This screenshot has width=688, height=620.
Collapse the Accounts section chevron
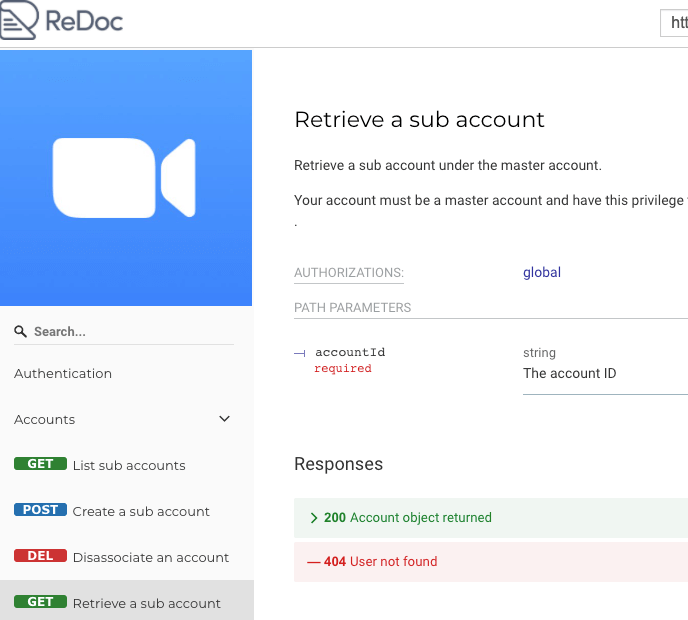pos(224,419)
